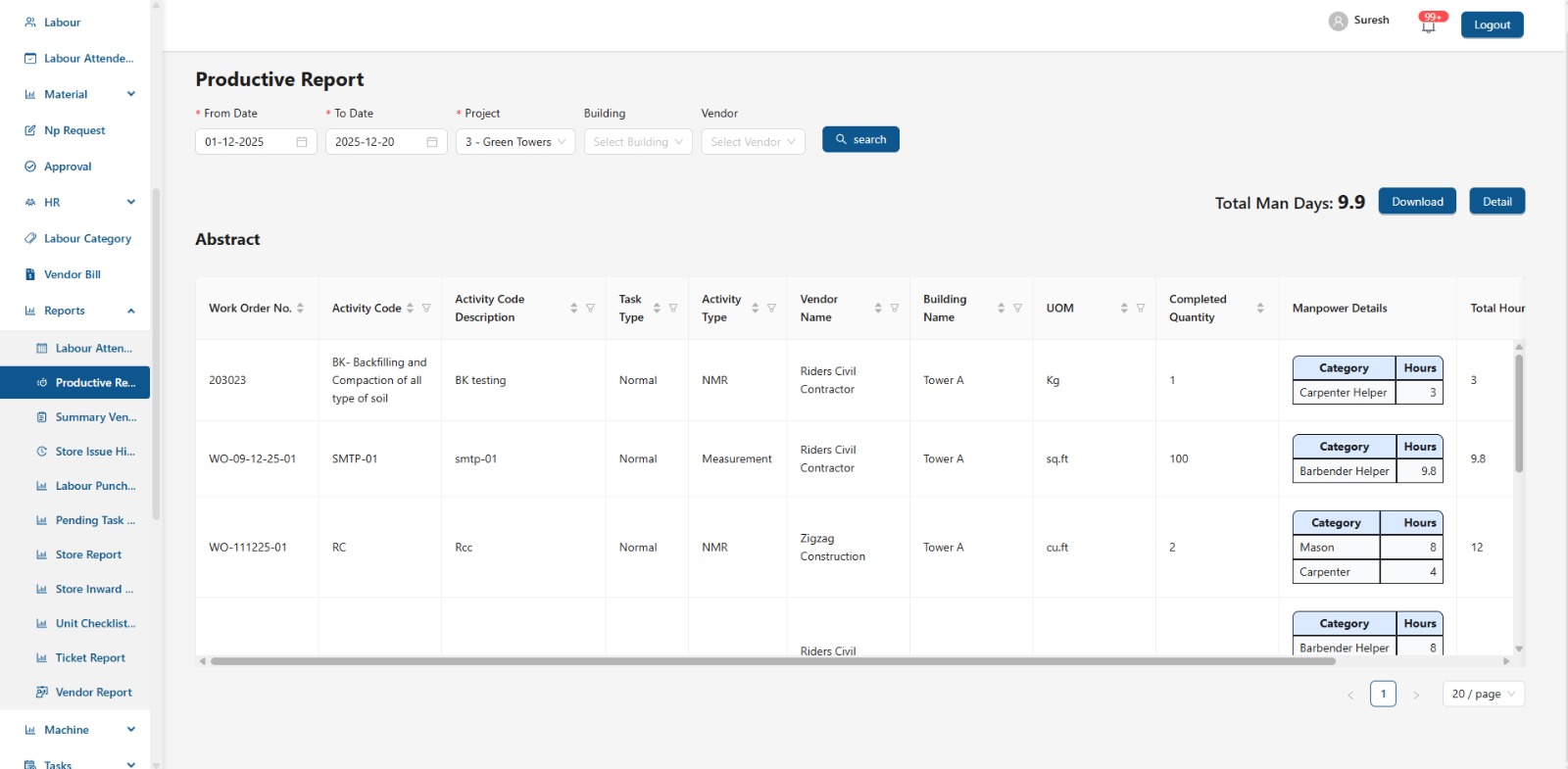
Task: Click the table vertical scrollbar
Action: tap(1519, 413)
